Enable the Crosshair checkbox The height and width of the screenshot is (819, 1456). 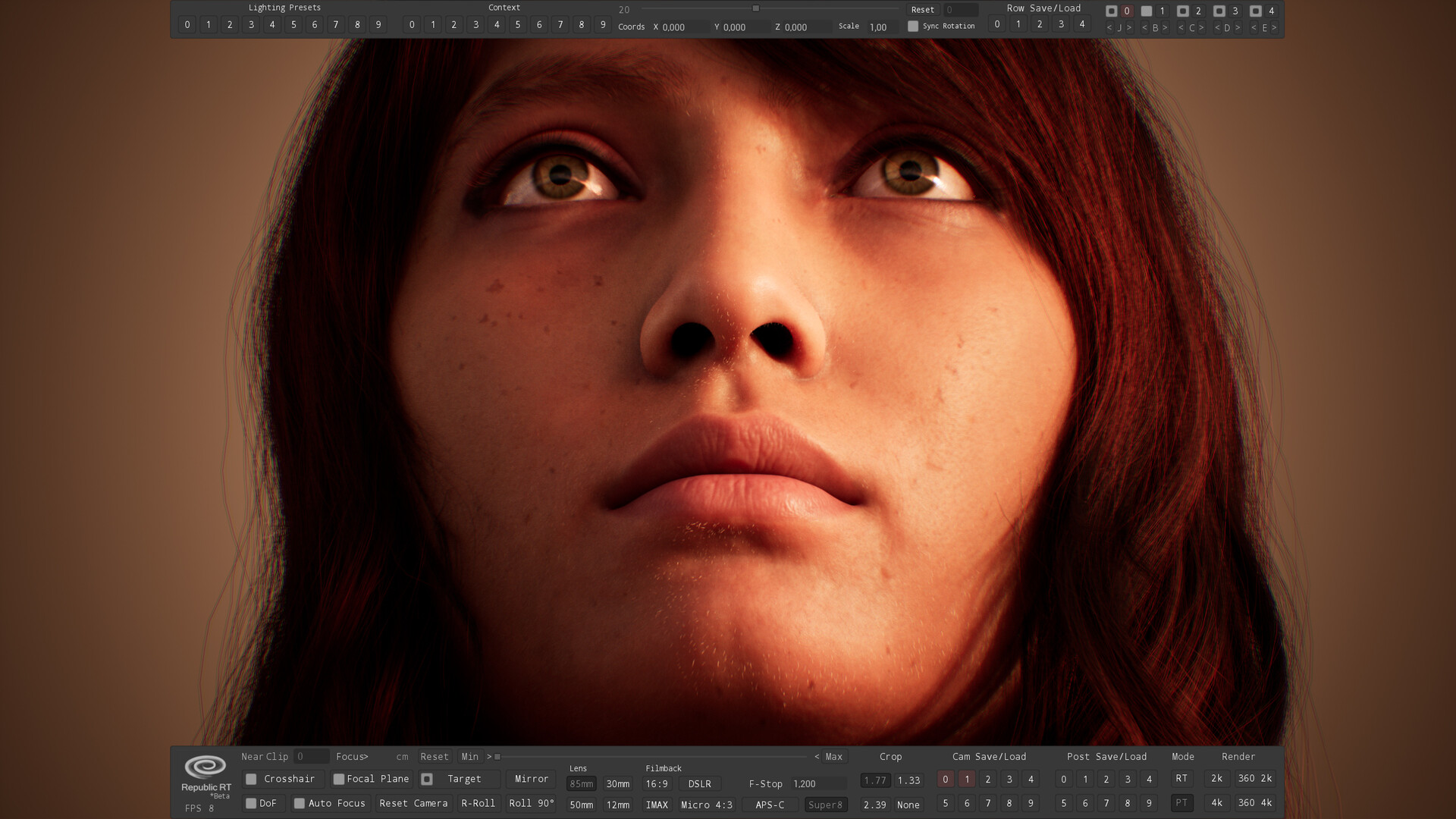point(251,779)
